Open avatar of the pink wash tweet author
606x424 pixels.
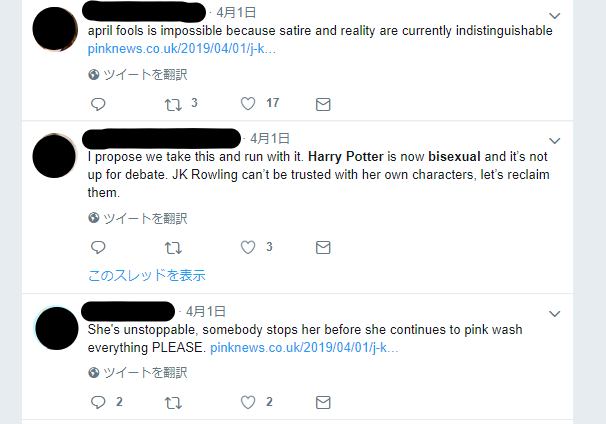56,329
